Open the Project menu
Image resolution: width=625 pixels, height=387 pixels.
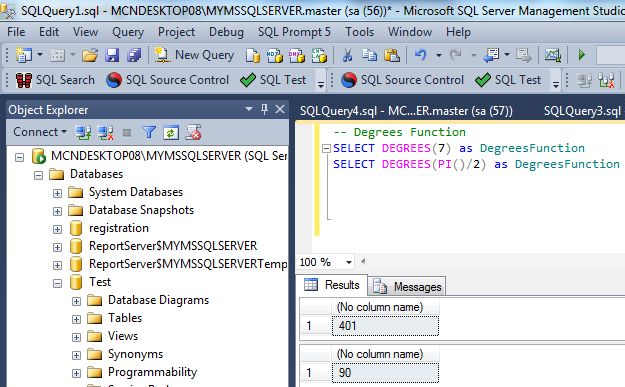tap(176, 32)
